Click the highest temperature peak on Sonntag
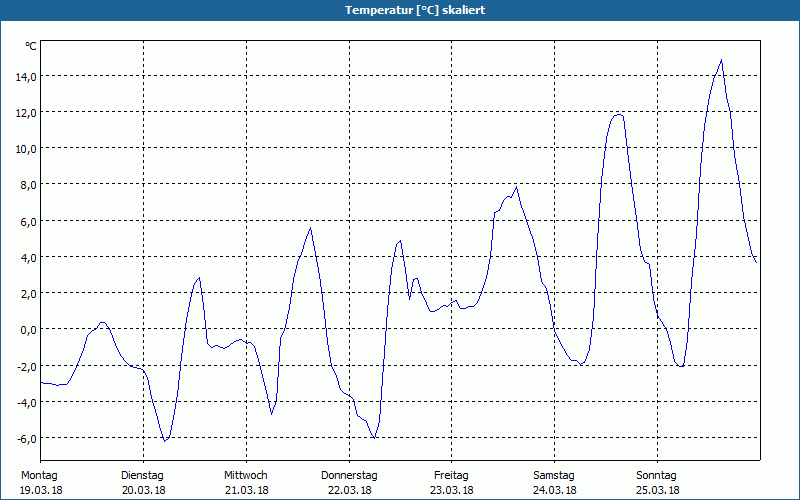800x500 pixels. point(721,60)
